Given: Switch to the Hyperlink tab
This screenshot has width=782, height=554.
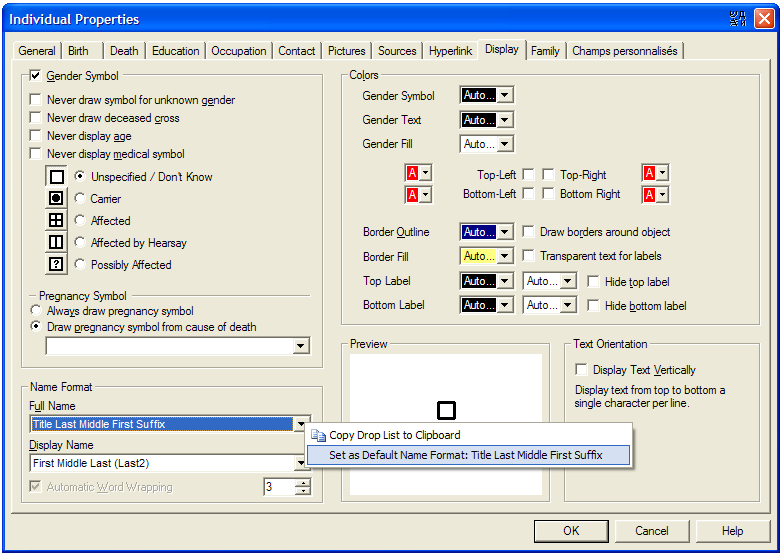Looking at the screenshot, I should tap(450, 51).
